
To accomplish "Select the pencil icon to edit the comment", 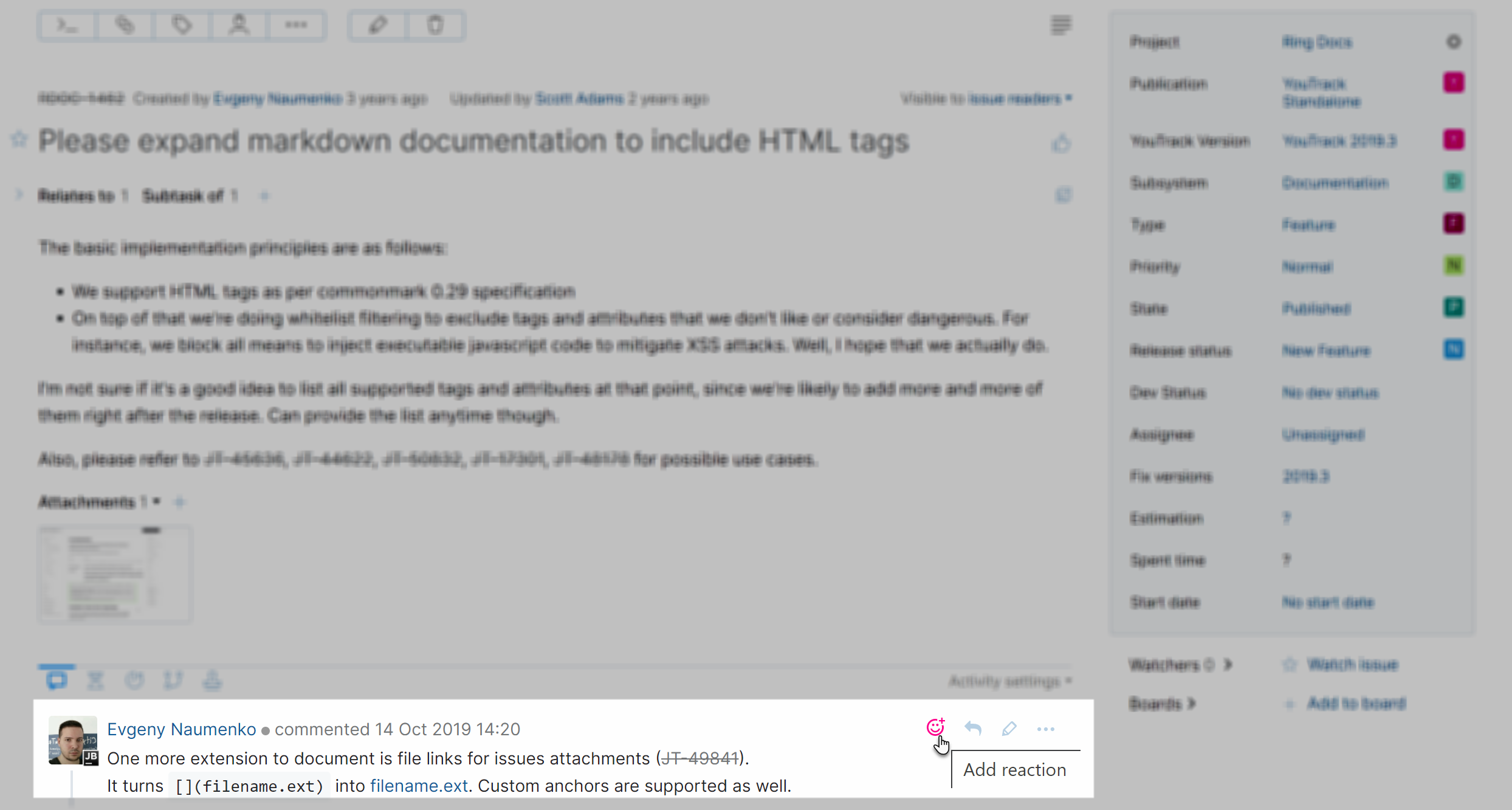I will point(1009,728).
